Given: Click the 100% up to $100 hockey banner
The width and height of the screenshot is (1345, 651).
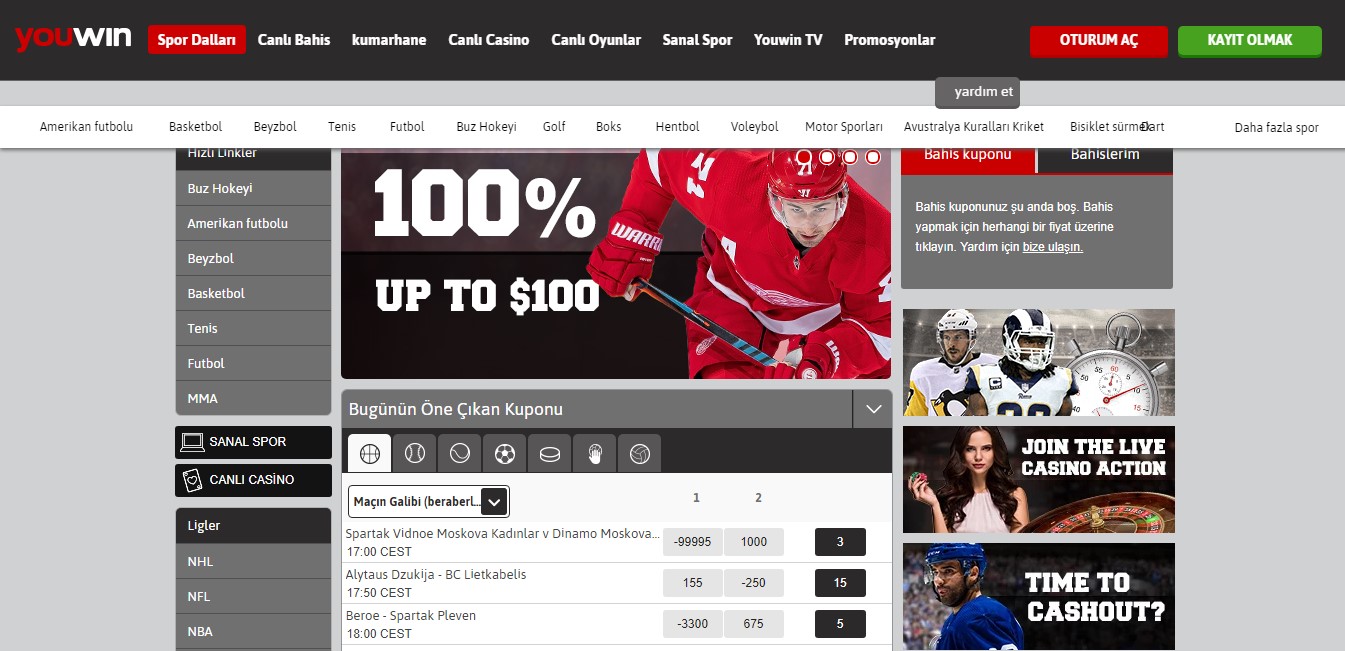Looking at the screenshot, I should pos(616,264).
